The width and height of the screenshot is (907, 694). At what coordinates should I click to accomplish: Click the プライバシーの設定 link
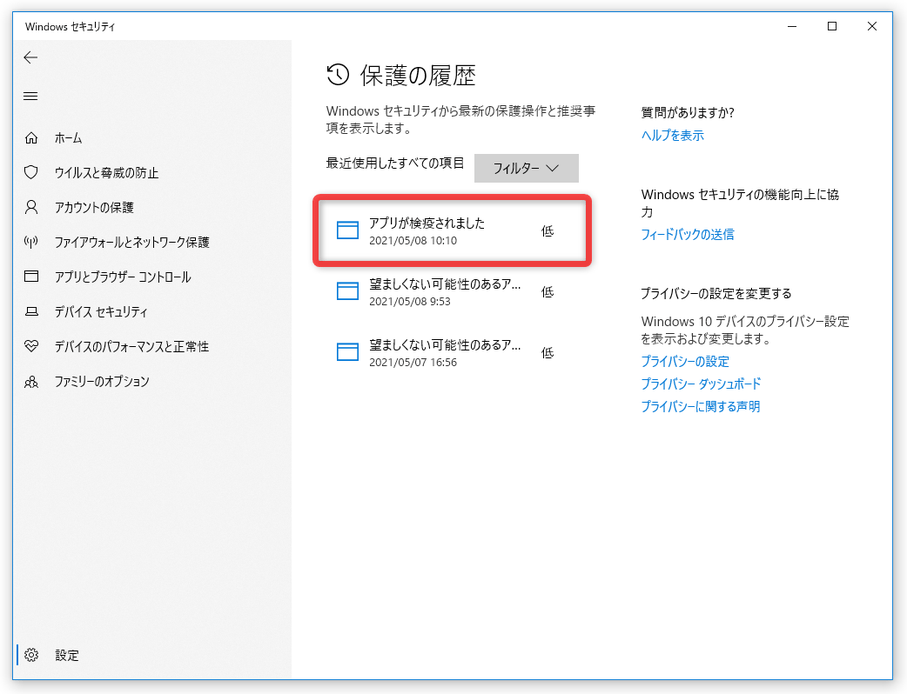coord(685,361)
